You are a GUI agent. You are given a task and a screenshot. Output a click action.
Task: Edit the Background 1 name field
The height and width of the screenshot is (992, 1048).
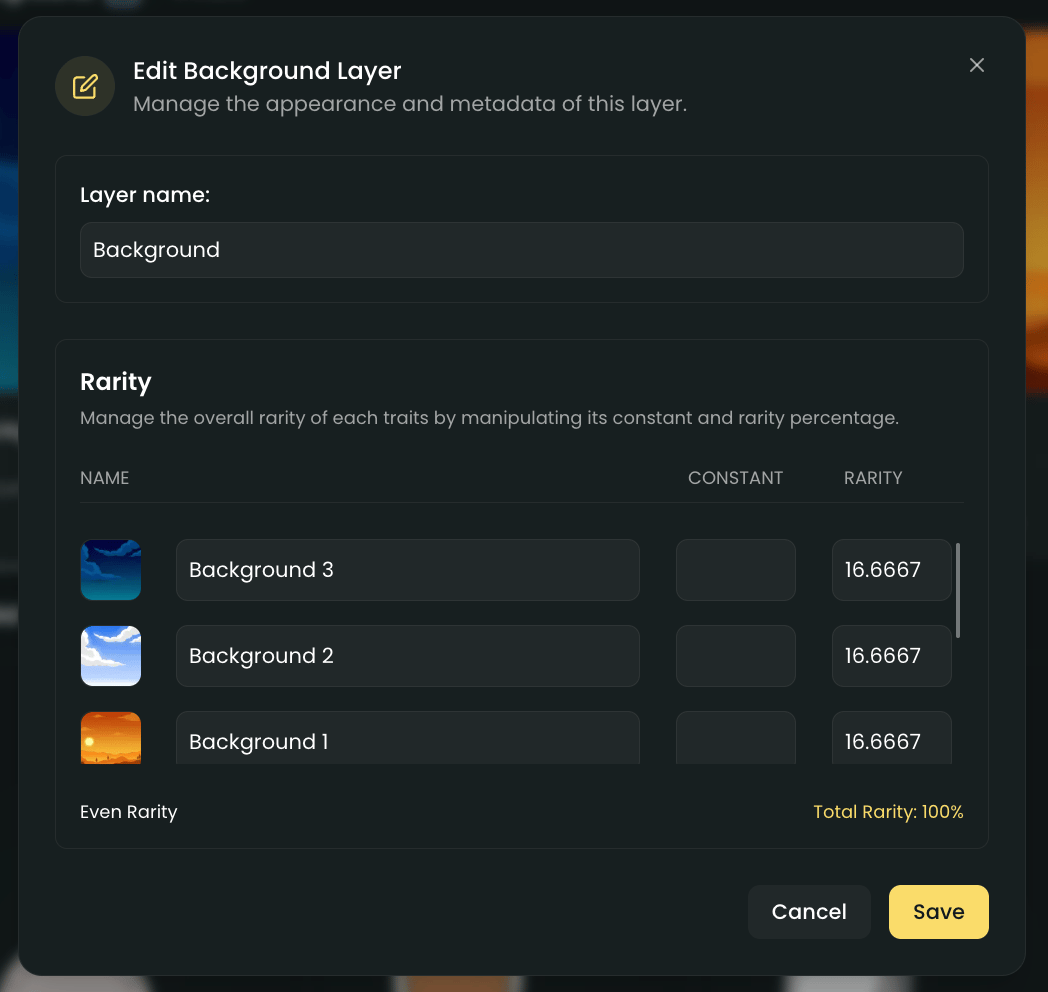pos(408,738)
